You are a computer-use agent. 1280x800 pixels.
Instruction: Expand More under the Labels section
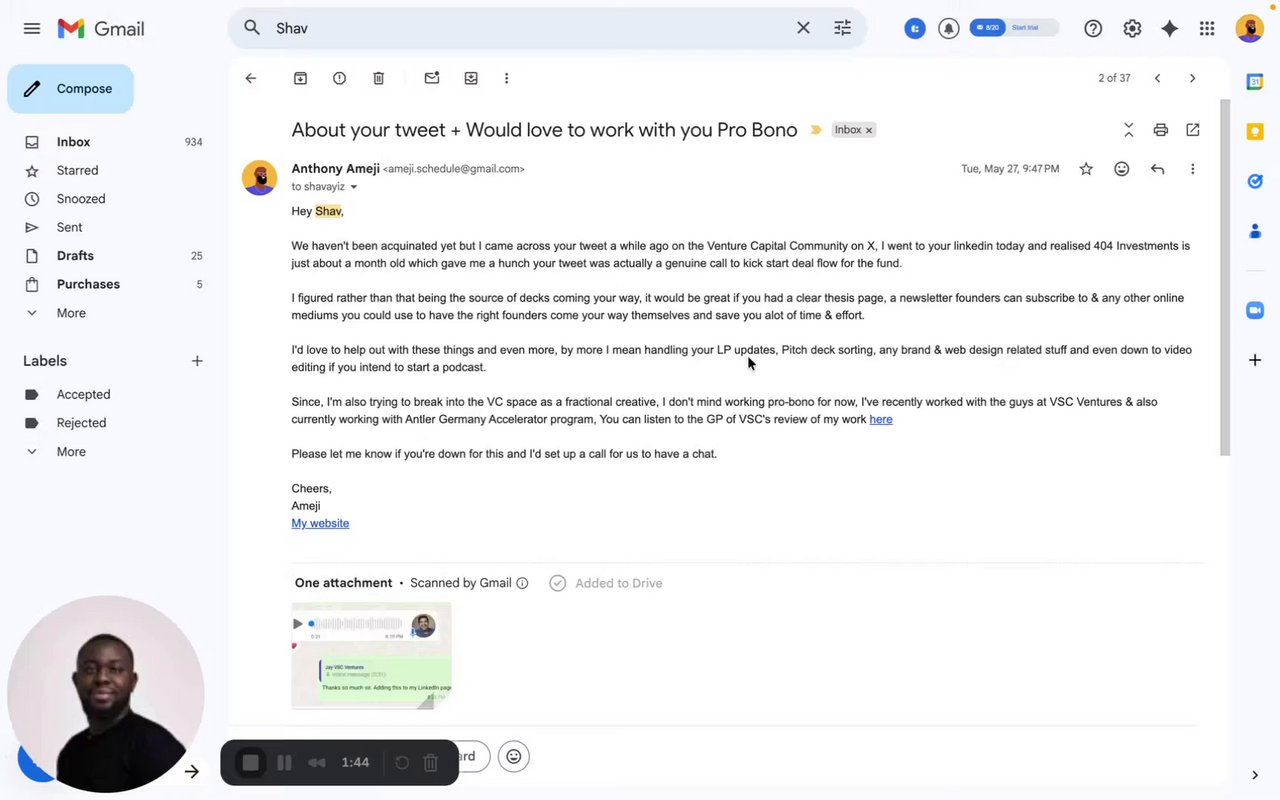[x=70, y=452]
